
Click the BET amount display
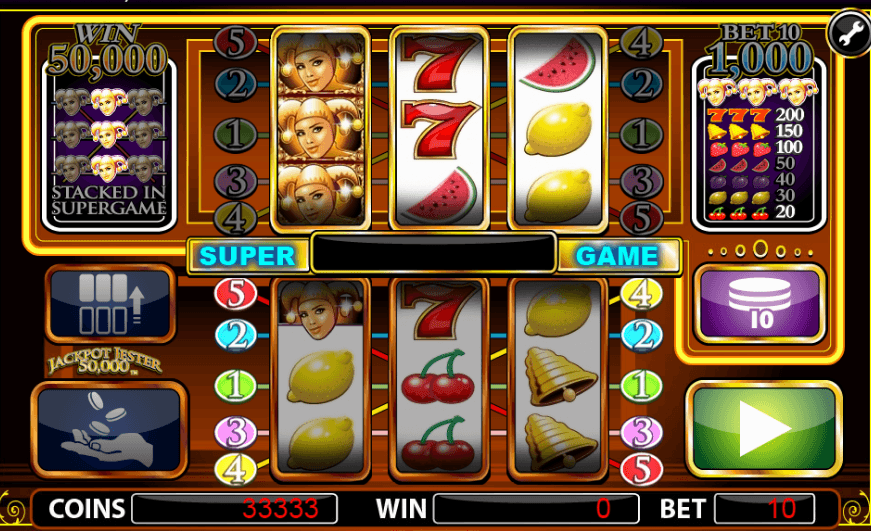[x=764, y=508]
